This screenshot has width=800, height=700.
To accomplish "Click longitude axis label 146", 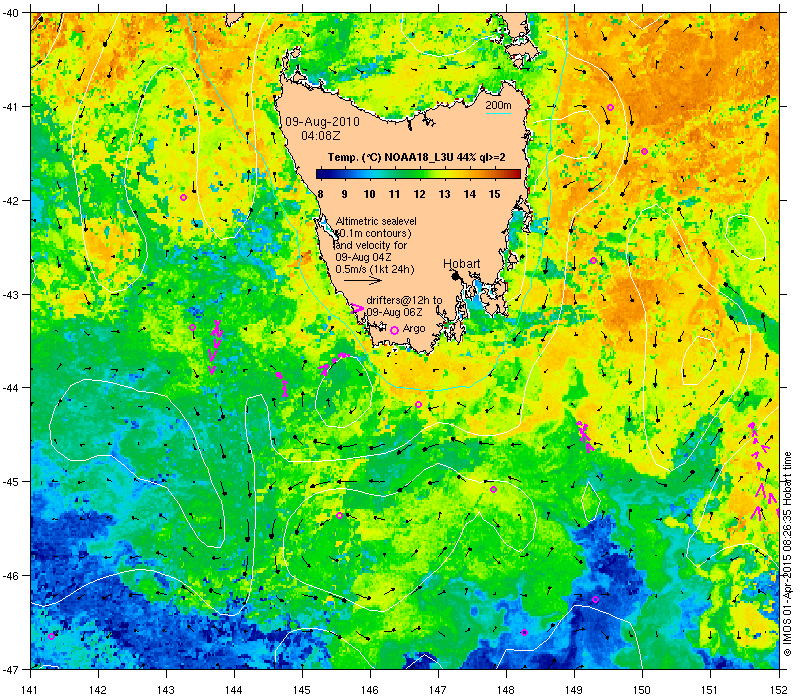I will pos(370,690).
